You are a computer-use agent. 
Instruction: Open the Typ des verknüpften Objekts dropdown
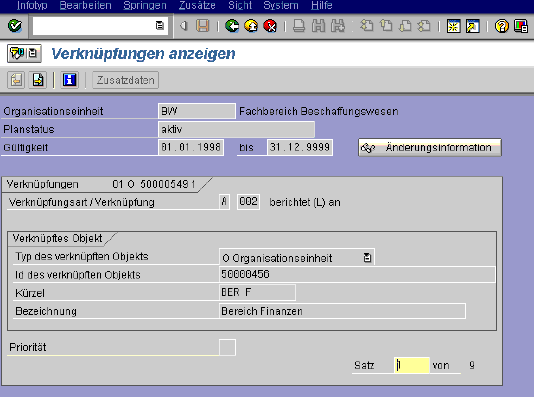pos(367,258)
